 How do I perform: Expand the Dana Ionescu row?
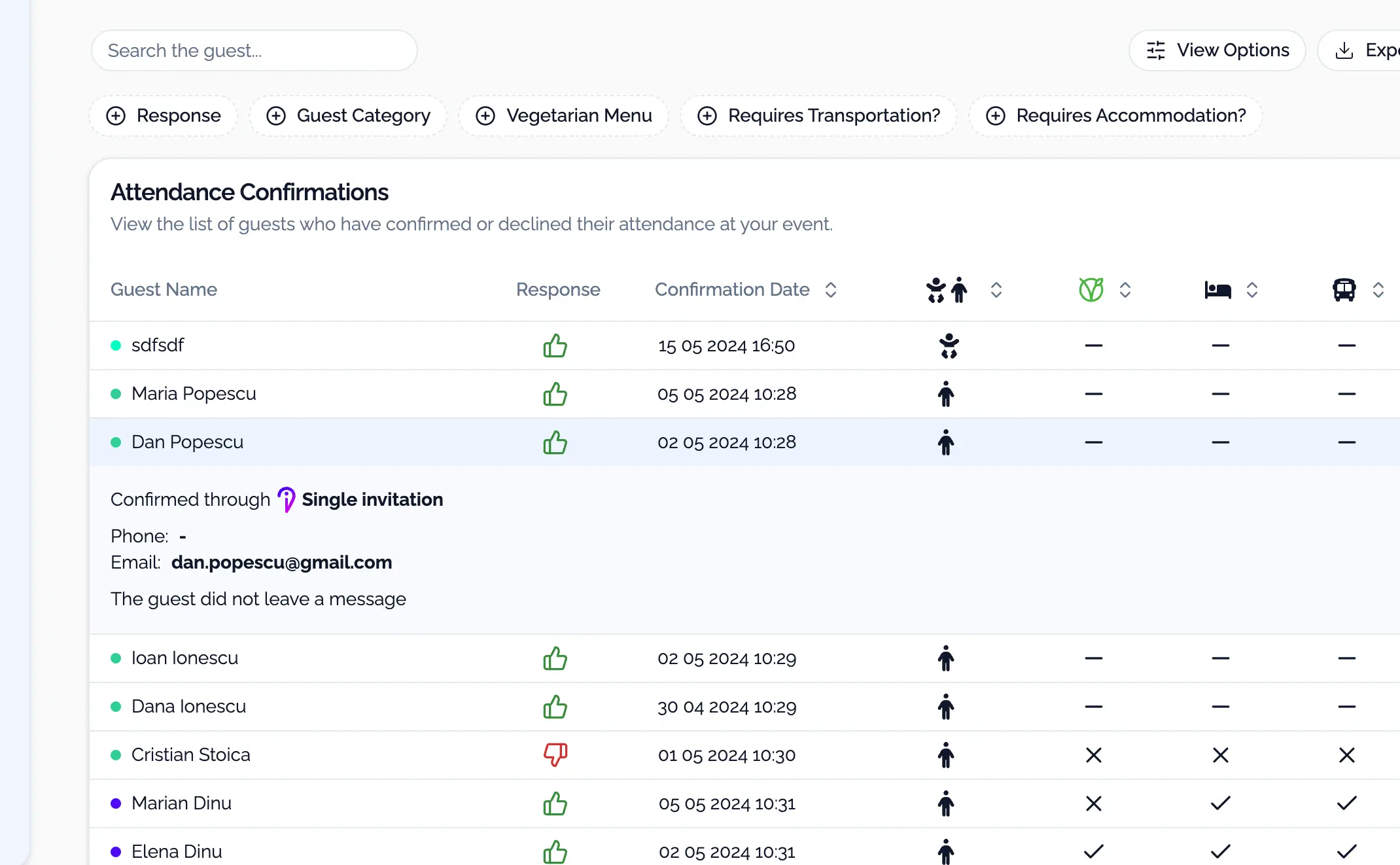[744, 707]
